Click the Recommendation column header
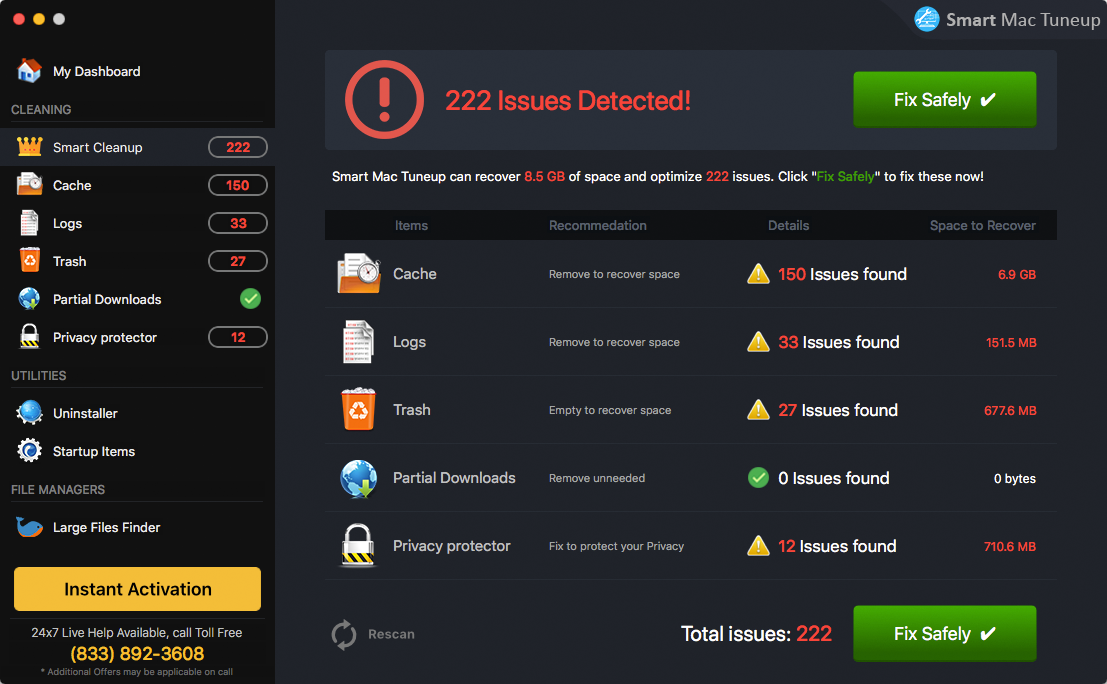This screenshot has width=1107, height=684. 597,225
